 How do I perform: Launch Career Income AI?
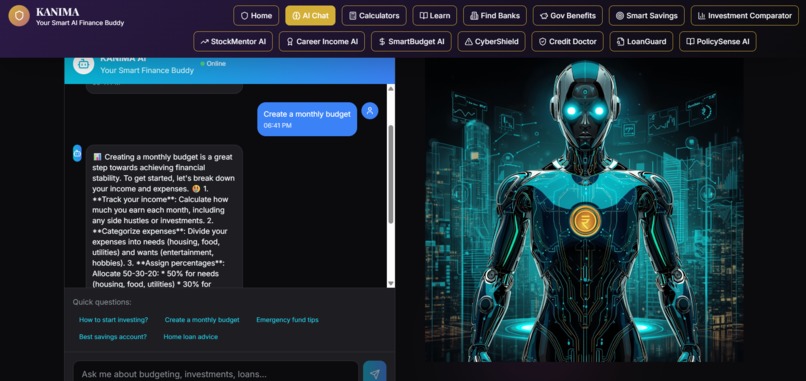click(x=322, y=42)
